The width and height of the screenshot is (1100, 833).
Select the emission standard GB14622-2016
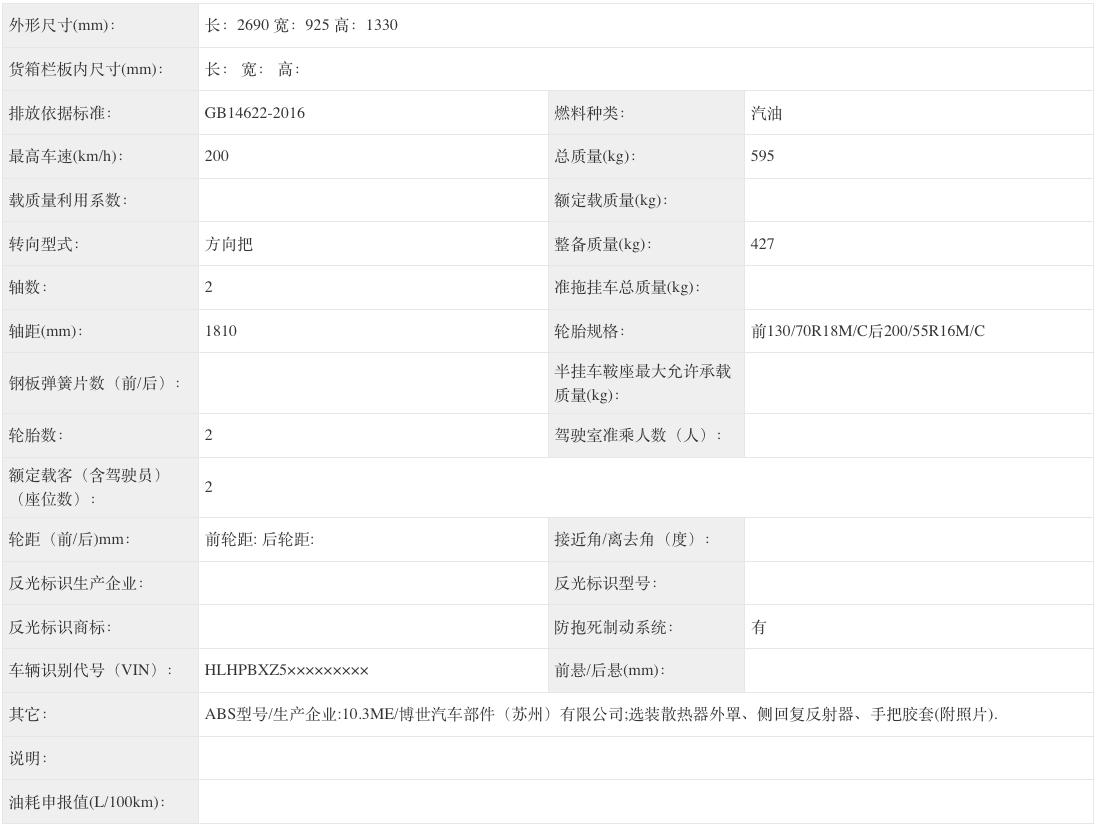[x=255, y=113]
